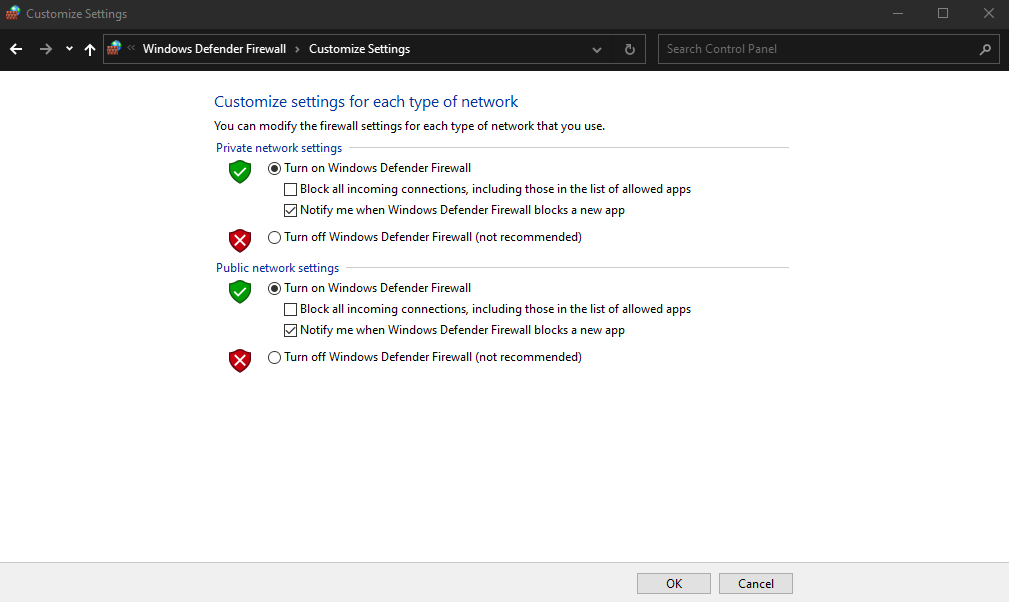Click the heading 'Customize settings for each type of network'
Viewport: 1009px width, 602px height.
click(x=366, y=102)
